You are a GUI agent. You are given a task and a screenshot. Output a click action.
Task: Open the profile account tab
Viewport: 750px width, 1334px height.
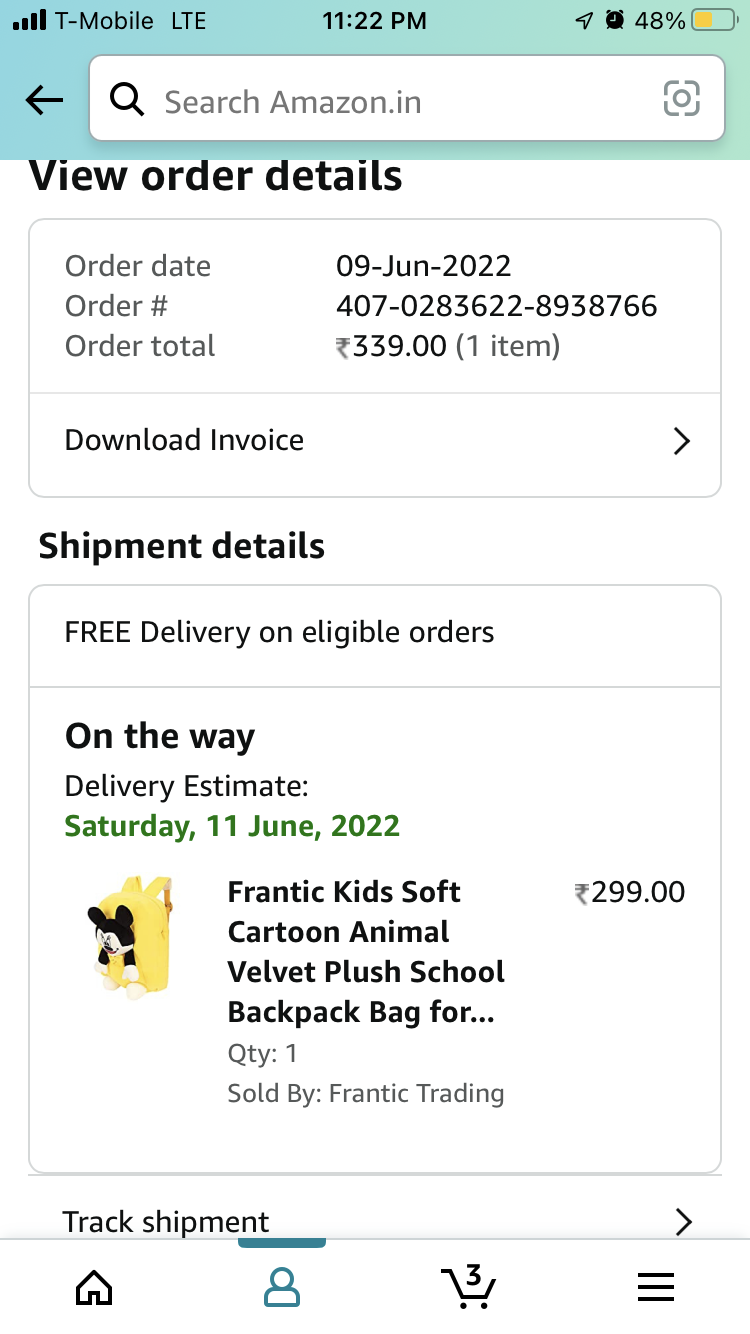282,1286
